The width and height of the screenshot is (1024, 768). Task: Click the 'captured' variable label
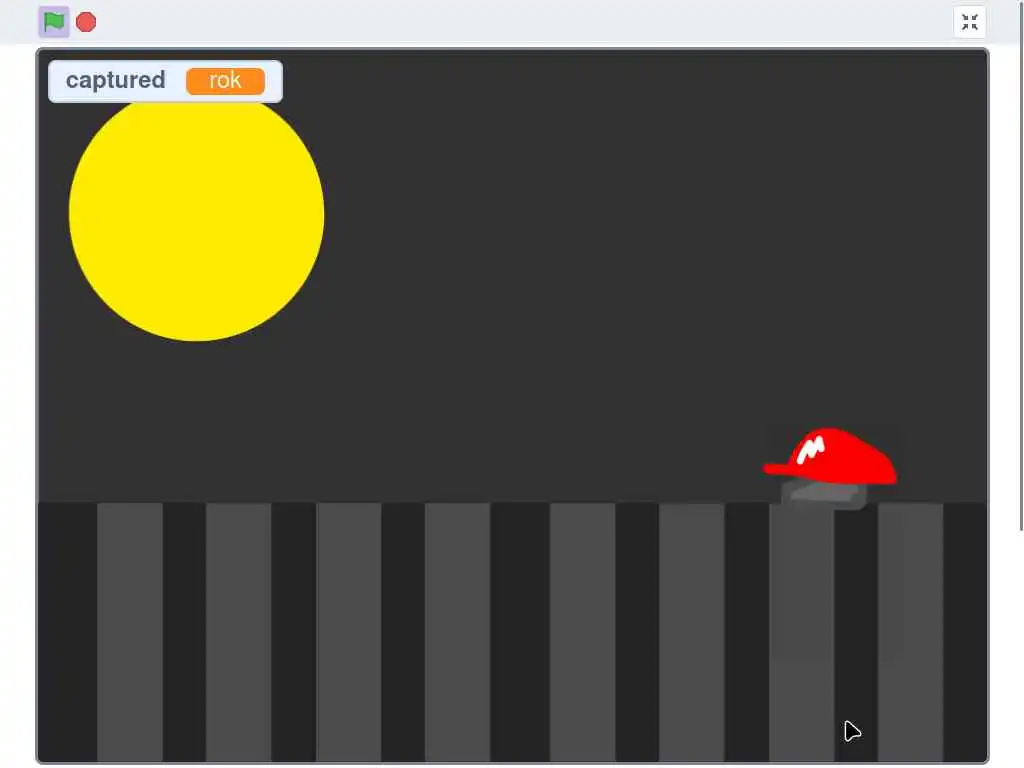pos(116,80)
